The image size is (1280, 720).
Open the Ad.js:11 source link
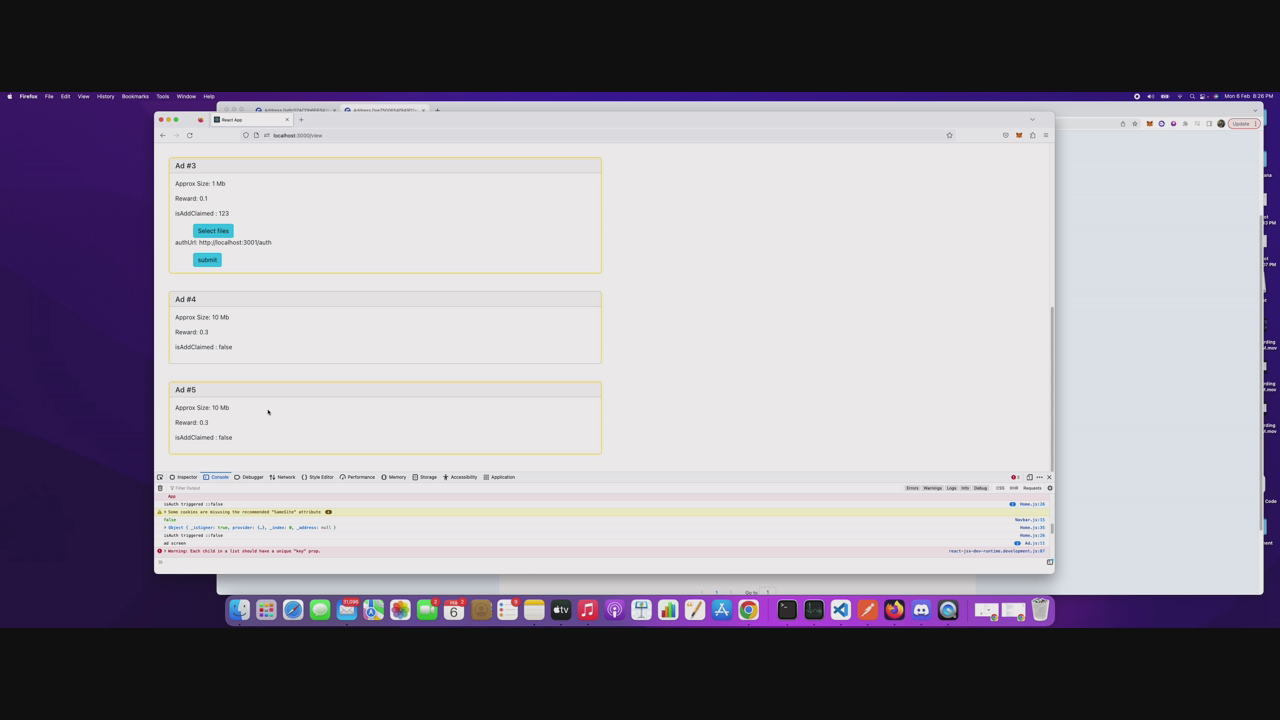[x=1034, y=543]
